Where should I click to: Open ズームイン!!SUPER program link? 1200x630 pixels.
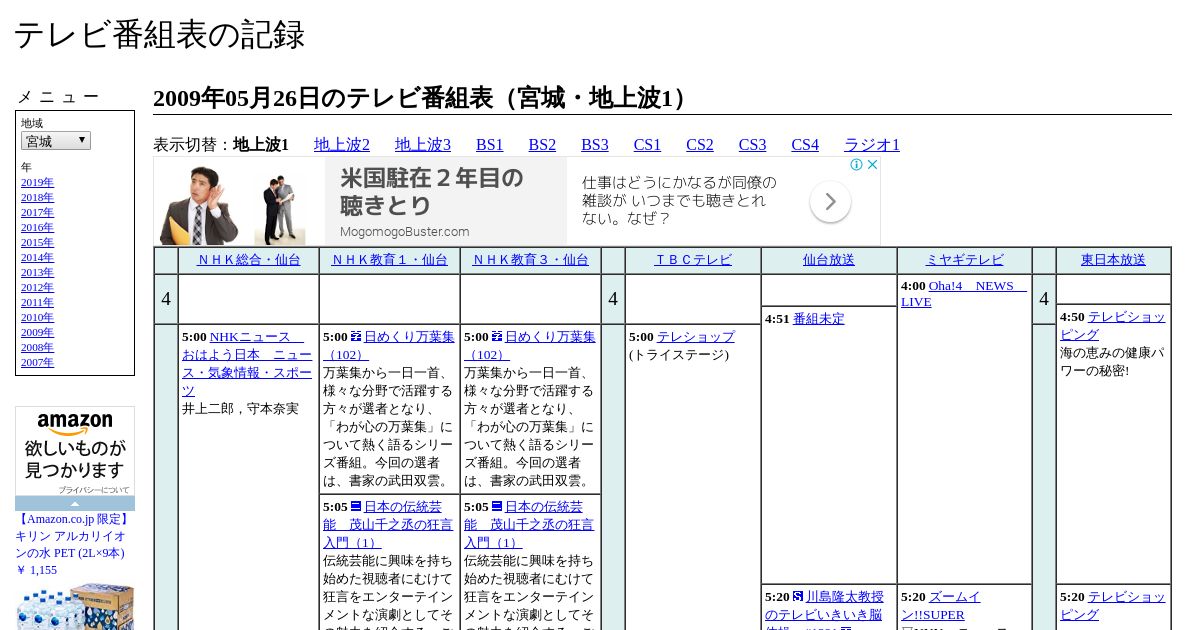coord(940,606)
